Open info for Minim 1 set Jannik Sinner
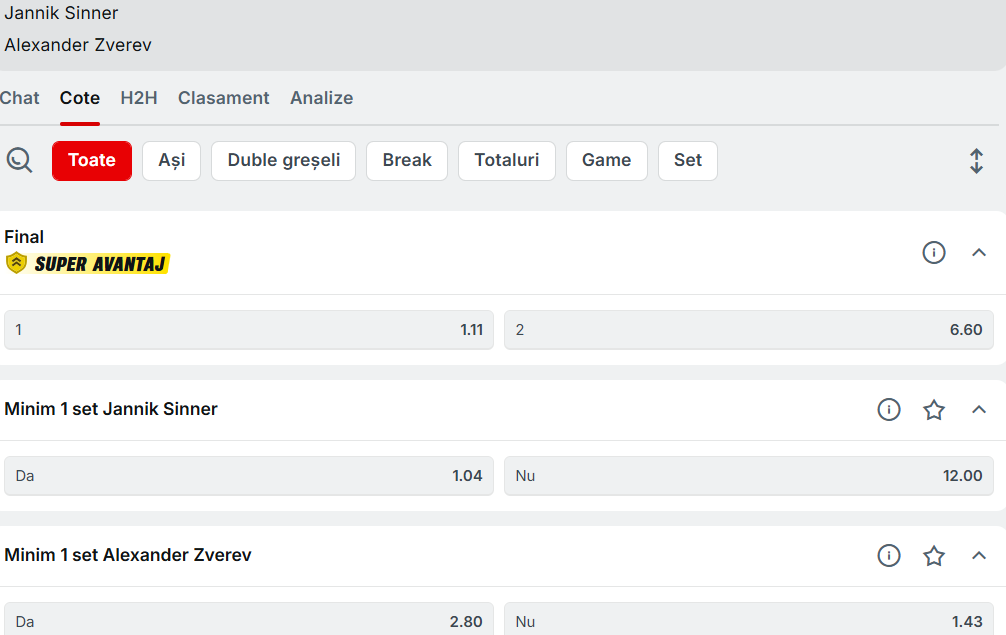The width and height of the screenshot is (1006, 635). (x=888, y=409)
